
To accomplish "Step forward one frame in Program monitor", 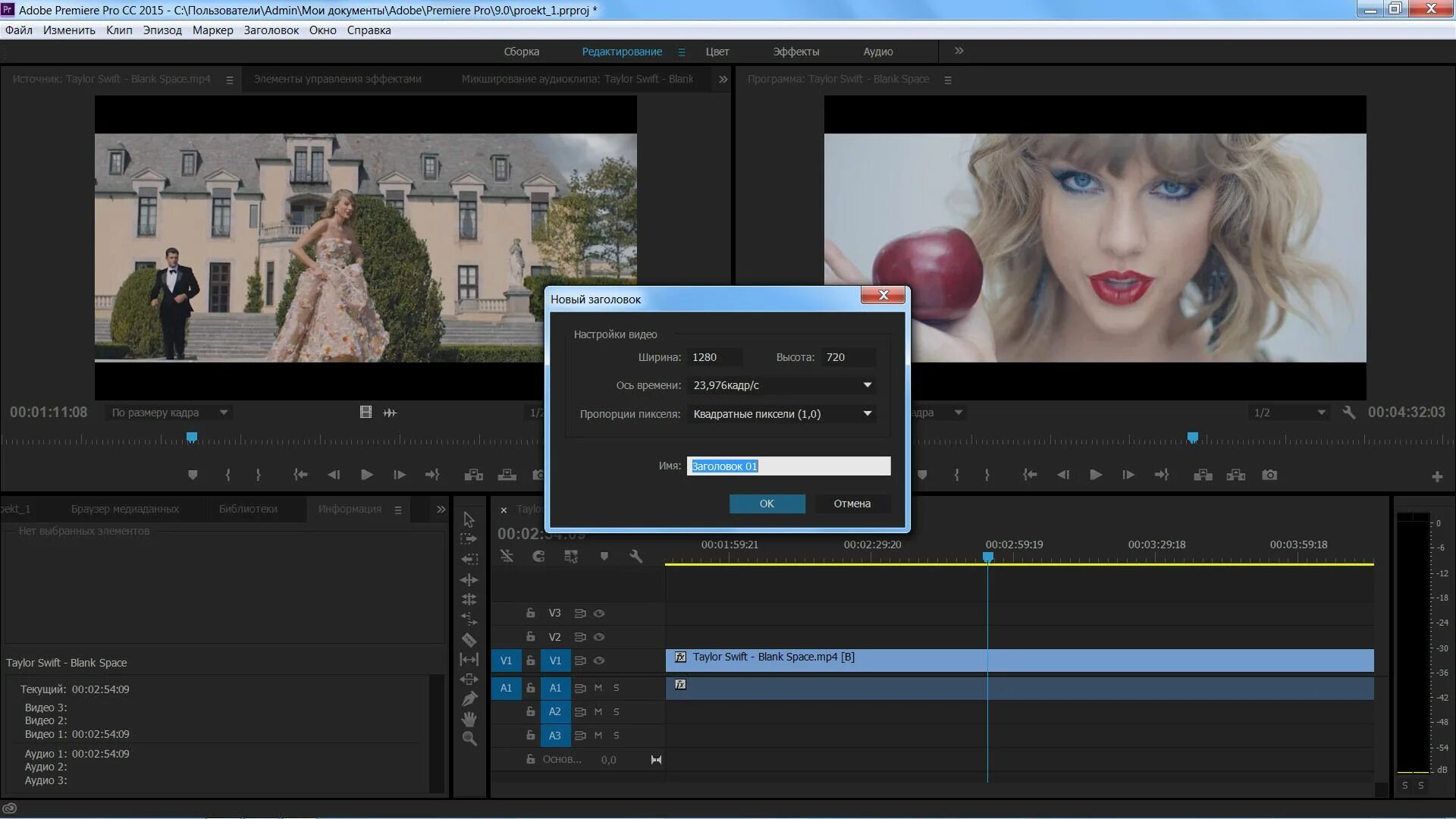I will [1128, 475].
